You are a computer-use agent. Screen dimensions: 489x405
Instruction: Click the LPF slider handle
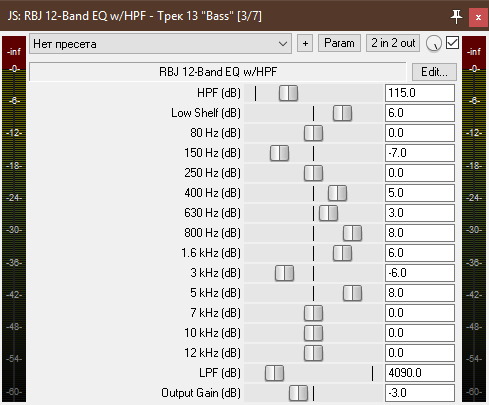coord(274,373)
